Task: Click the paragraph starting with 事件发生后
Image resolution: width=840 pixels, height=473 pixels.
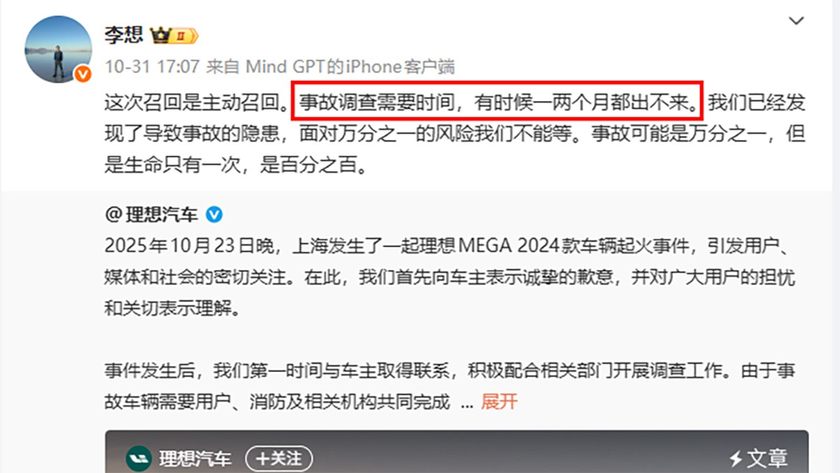Action: 449,386
